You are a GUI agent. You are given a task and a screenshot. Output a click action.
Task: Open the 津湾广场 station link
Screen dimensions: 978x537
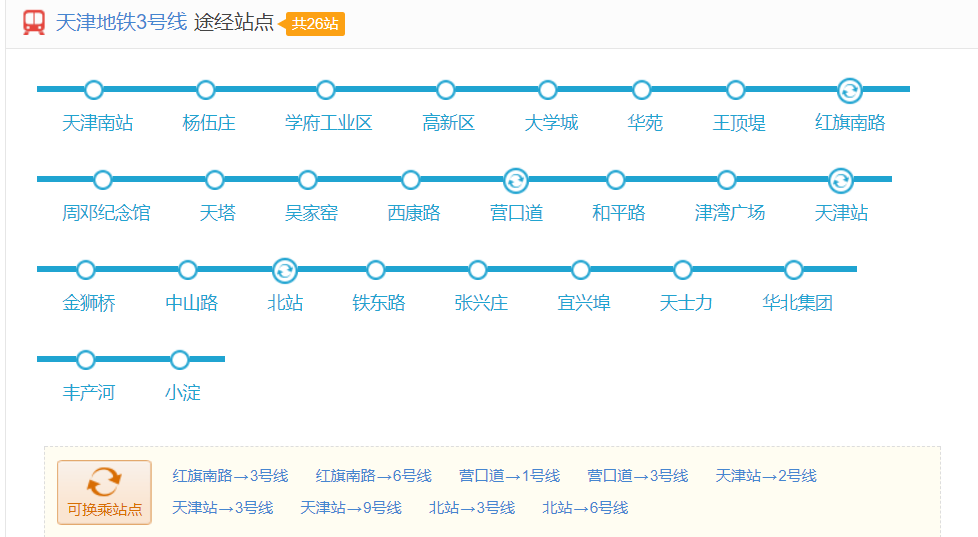730,213
